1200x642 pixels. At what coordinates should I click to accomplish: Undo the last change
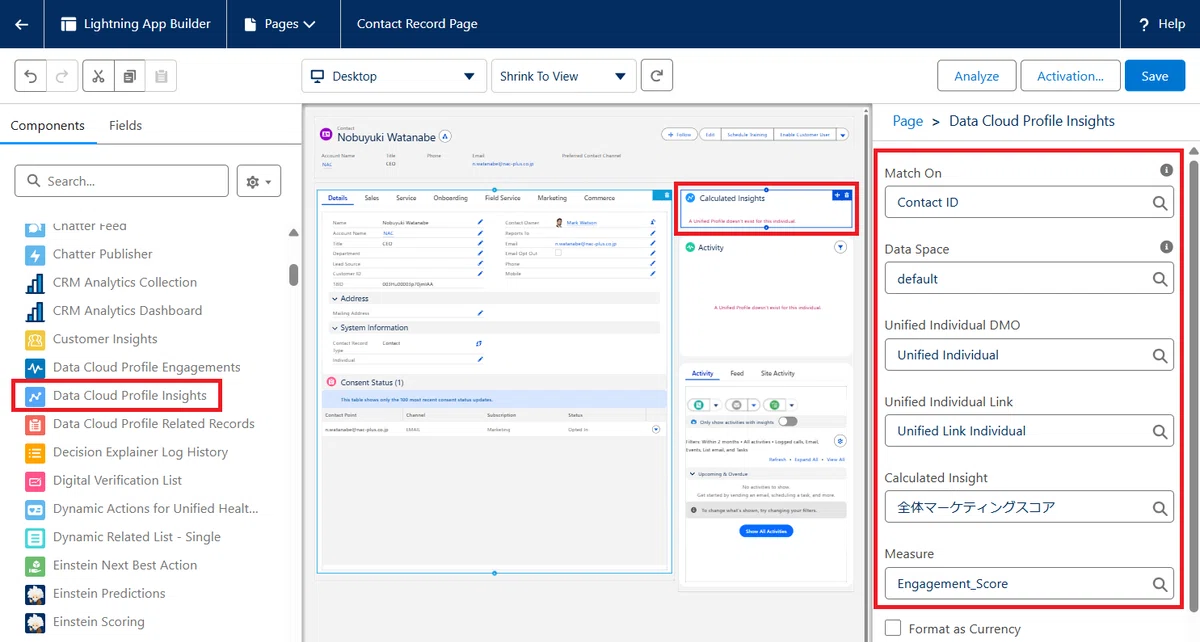(x=32, y=76)
